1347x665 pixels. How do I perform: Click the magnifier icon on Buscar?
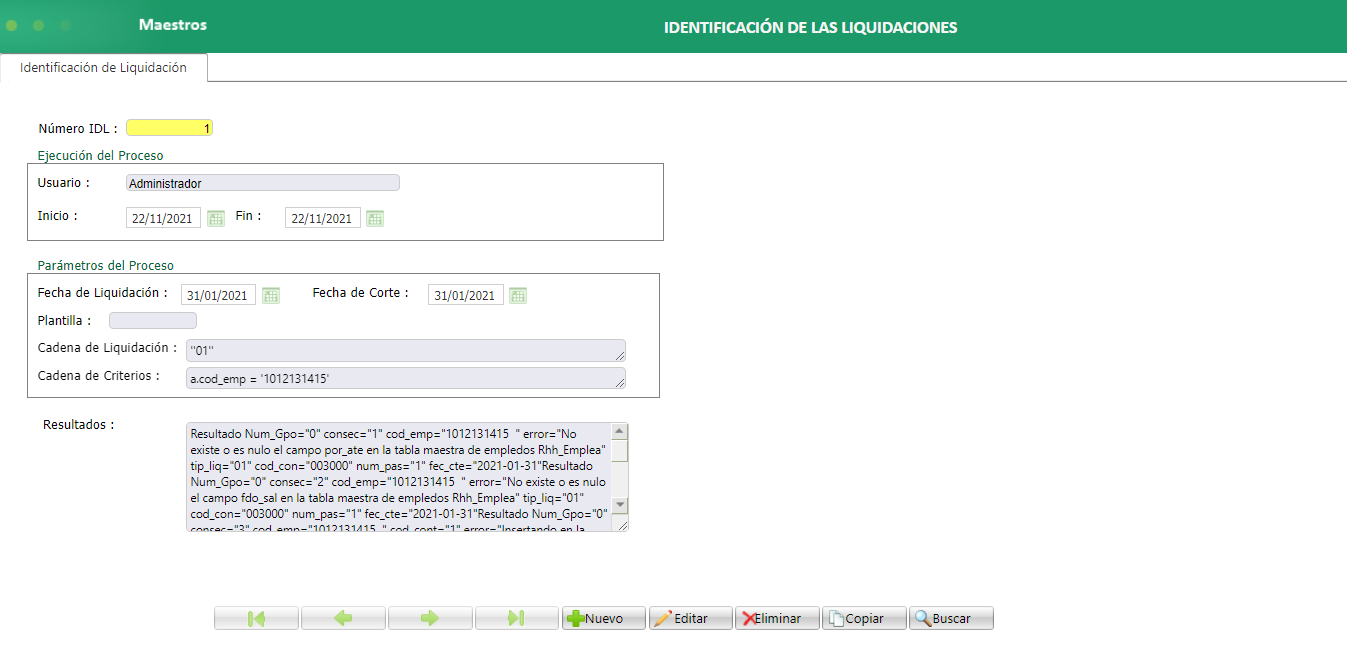click(x=922, y=617)
